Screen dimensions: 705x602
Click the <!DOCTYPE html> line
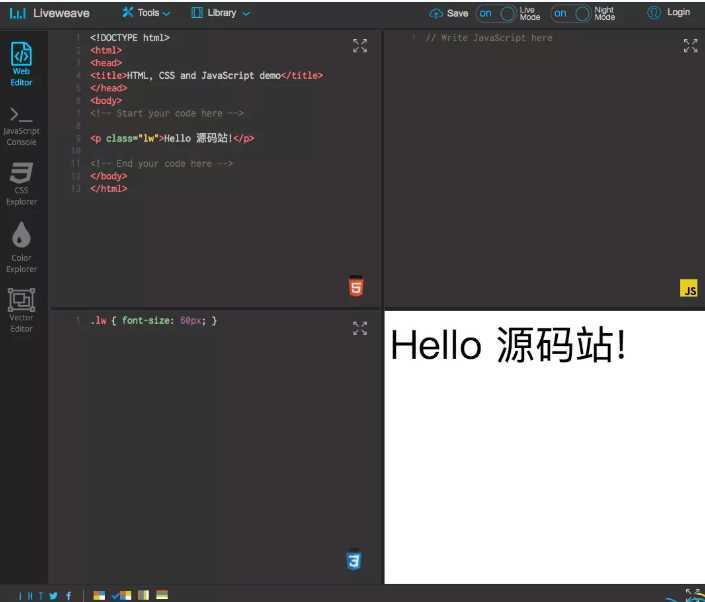tap(129, 38)
